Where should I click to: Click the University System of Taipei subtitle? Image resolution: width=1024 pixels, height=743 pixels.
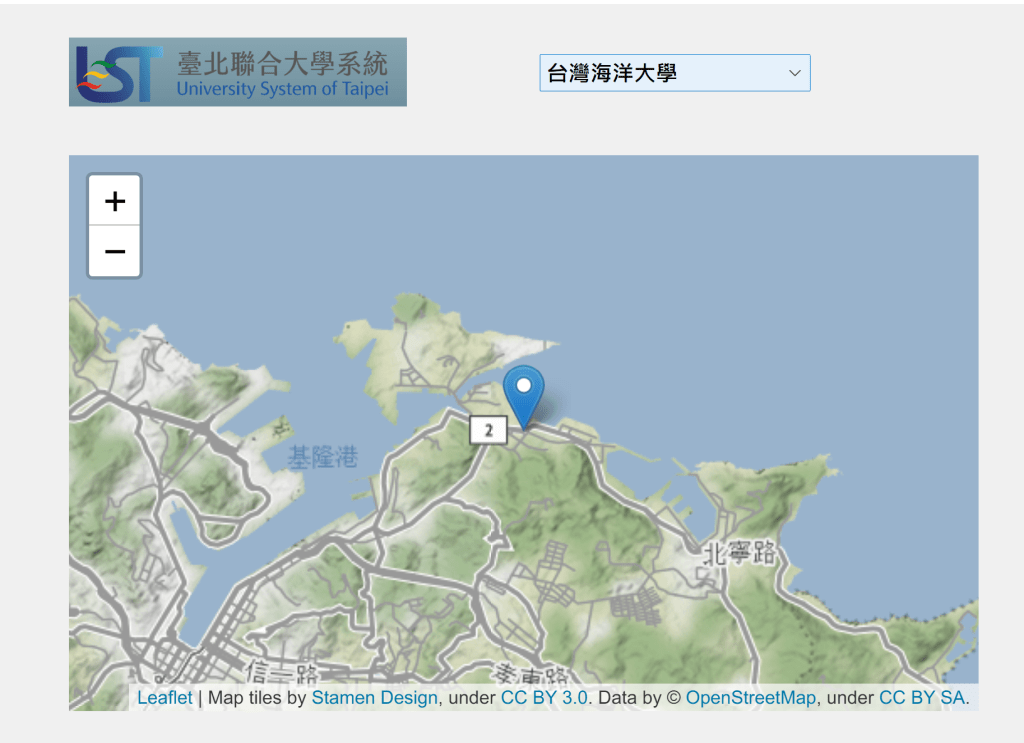(x=282, y=89)
